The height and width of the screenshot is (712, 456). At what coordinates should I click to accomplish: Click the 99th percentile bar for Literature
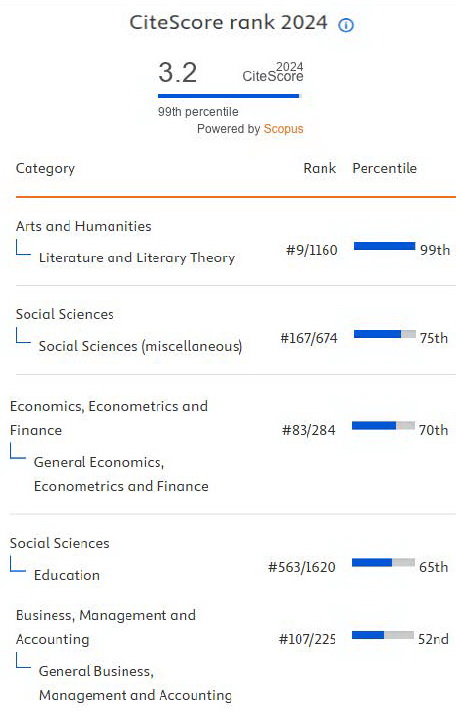tap(384, 246)
